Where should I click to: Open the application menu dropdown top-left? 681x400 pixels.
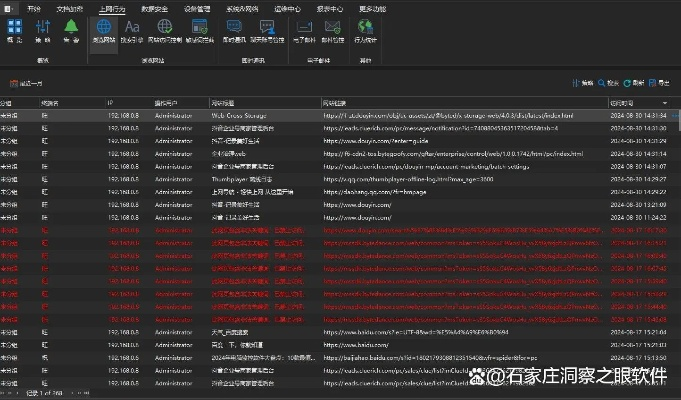(x=9, y=8)
